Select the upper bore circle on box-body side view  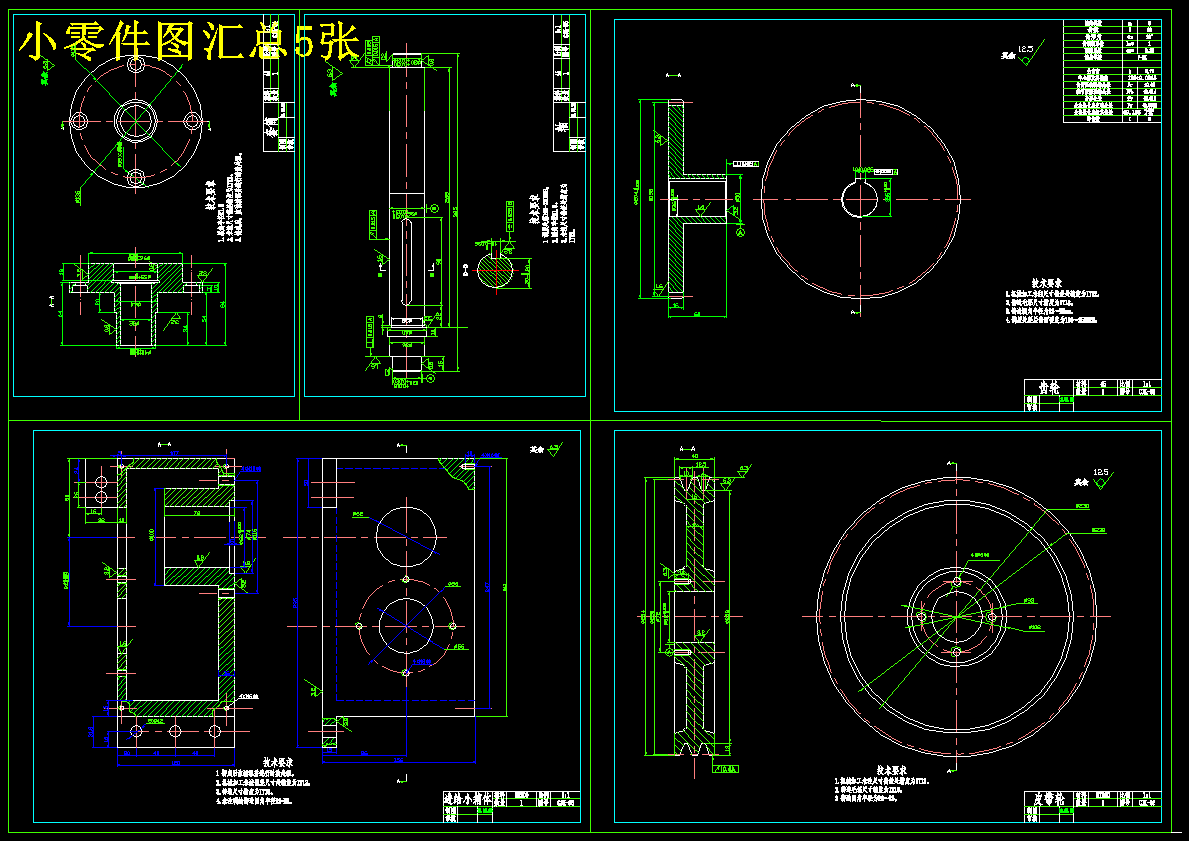[406, 535]
